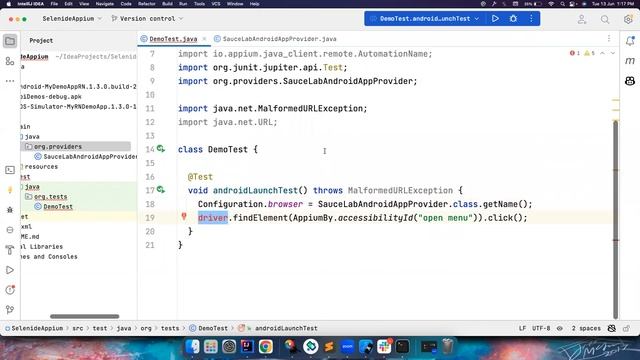The image size is (640, 360).
Task: Open IDE settings gear icon
Action: pos(628,19)
